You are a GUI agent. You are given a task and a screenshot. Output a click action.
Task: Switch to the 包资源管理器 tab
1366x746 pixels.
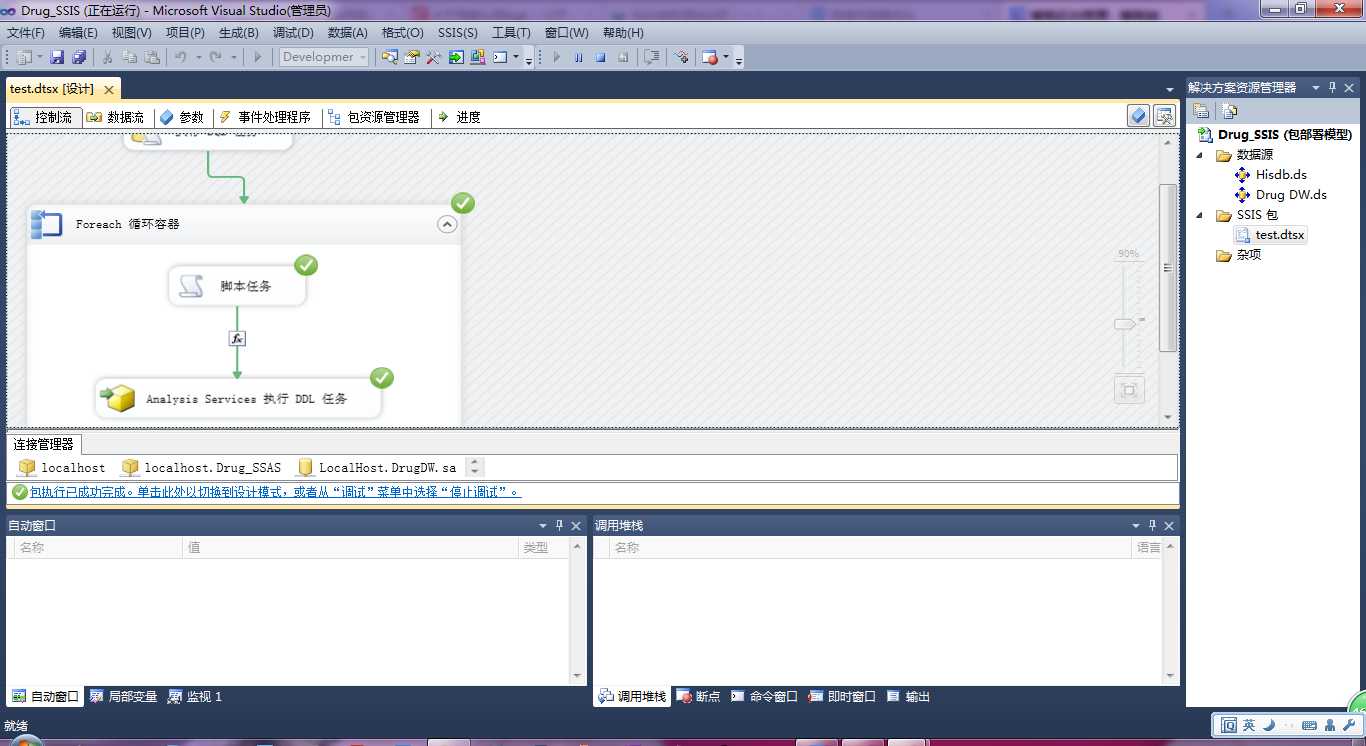coord(374,117)
